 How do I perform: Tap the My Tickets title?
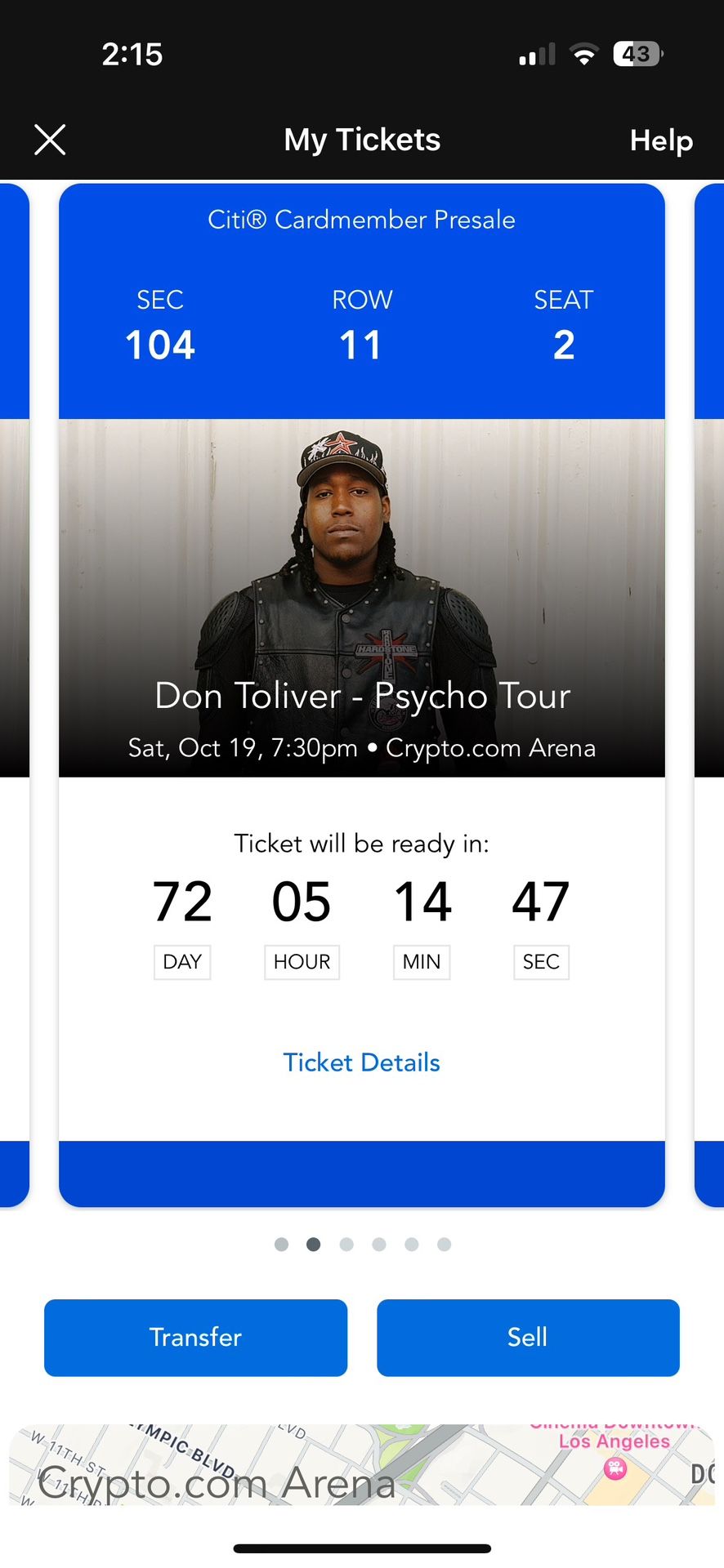(361, 140)
